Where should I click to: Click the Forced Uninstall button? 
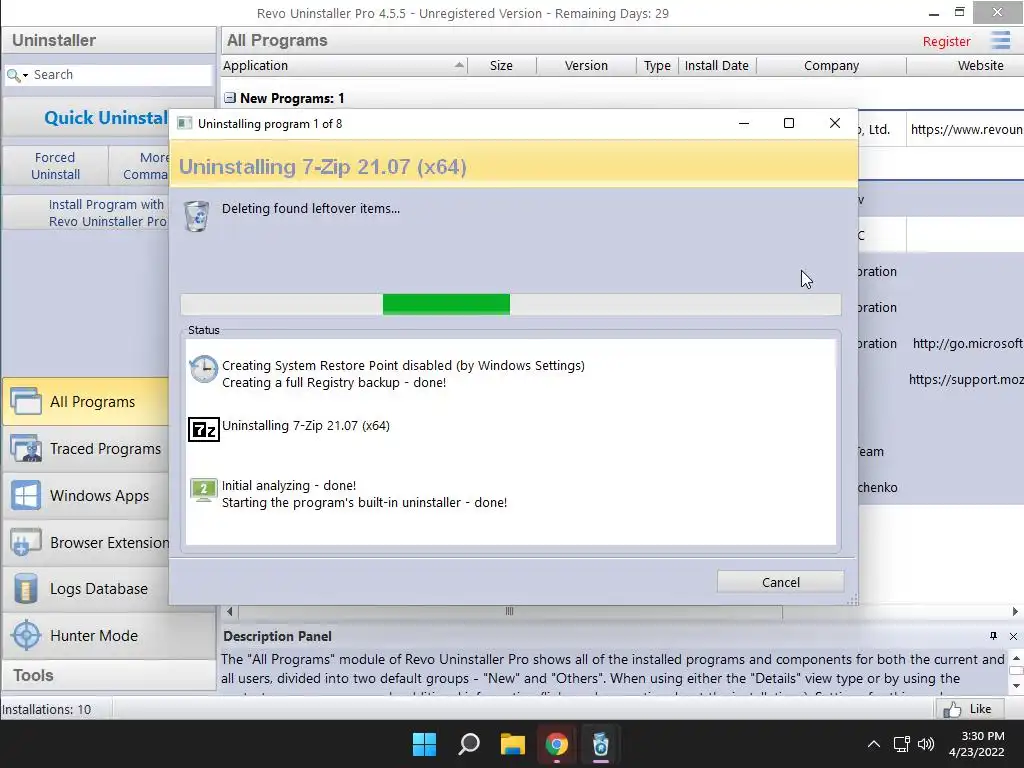[56, 166]
